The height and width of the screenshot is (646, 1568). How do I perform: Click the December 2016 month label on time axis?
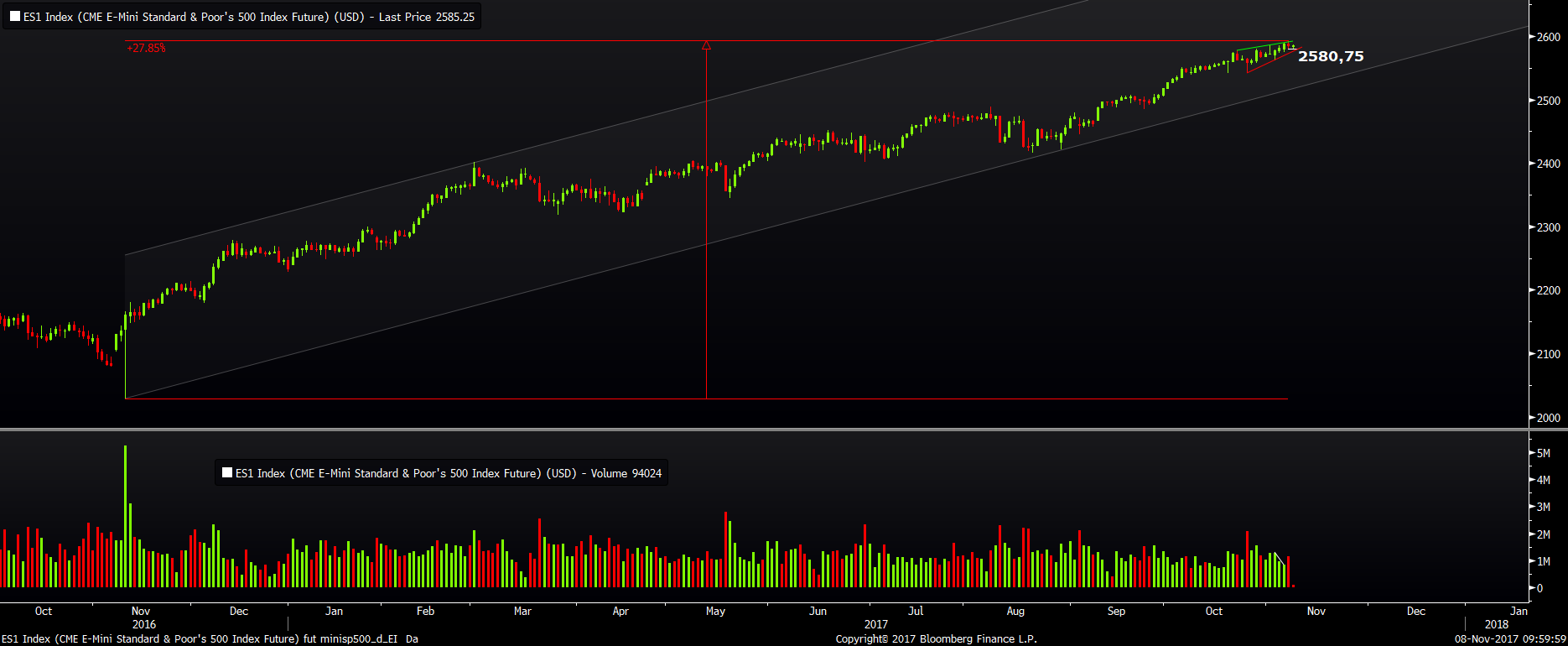[x=239, y=611]
